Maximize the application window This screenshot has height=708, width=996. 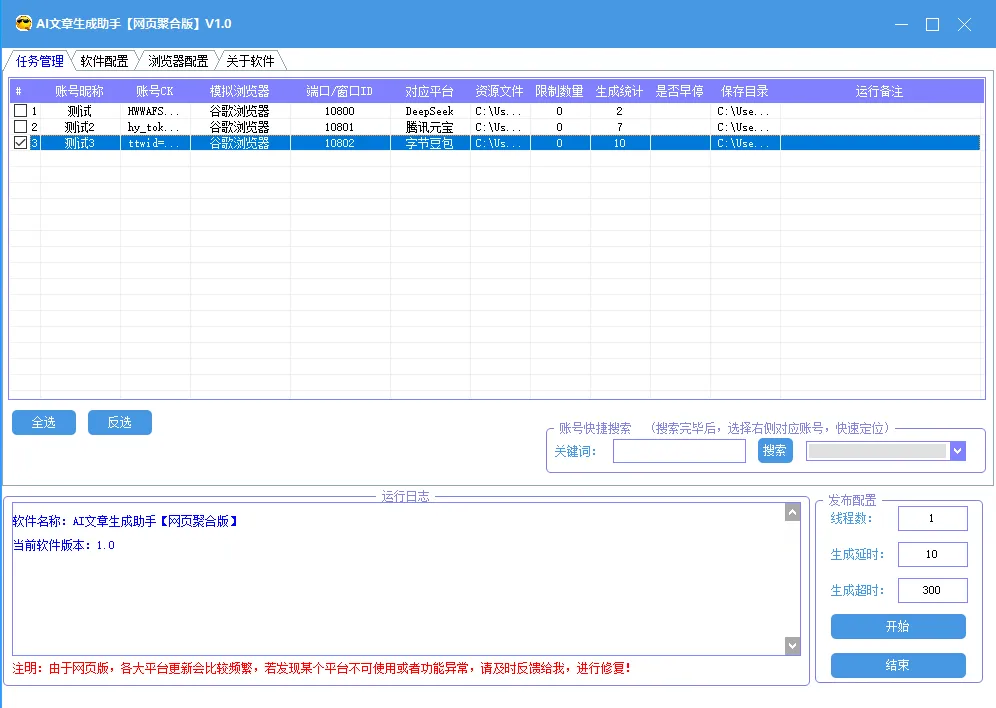932,24
